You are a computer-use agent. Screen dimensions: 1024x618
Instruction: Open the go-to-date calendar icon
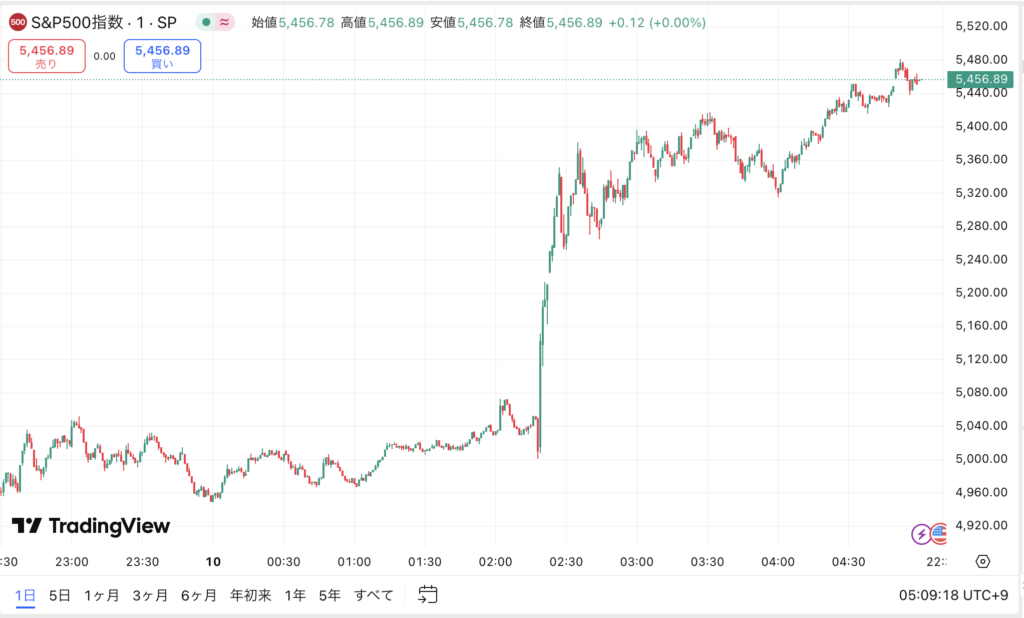(428, 594)
